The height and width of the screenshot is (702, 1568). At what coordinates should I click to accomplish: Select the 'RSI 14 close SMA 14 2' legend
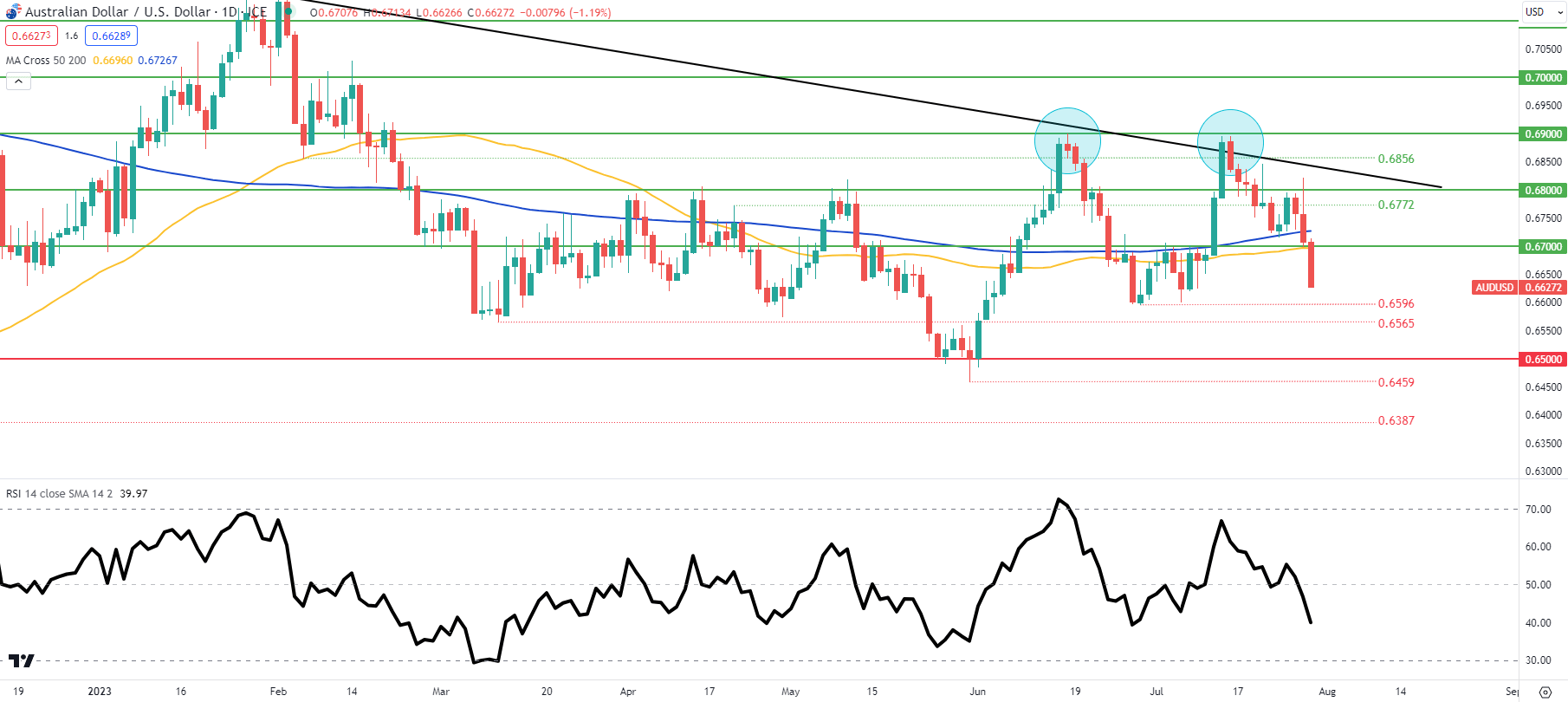pyautogui.click(x=59, y=494)
